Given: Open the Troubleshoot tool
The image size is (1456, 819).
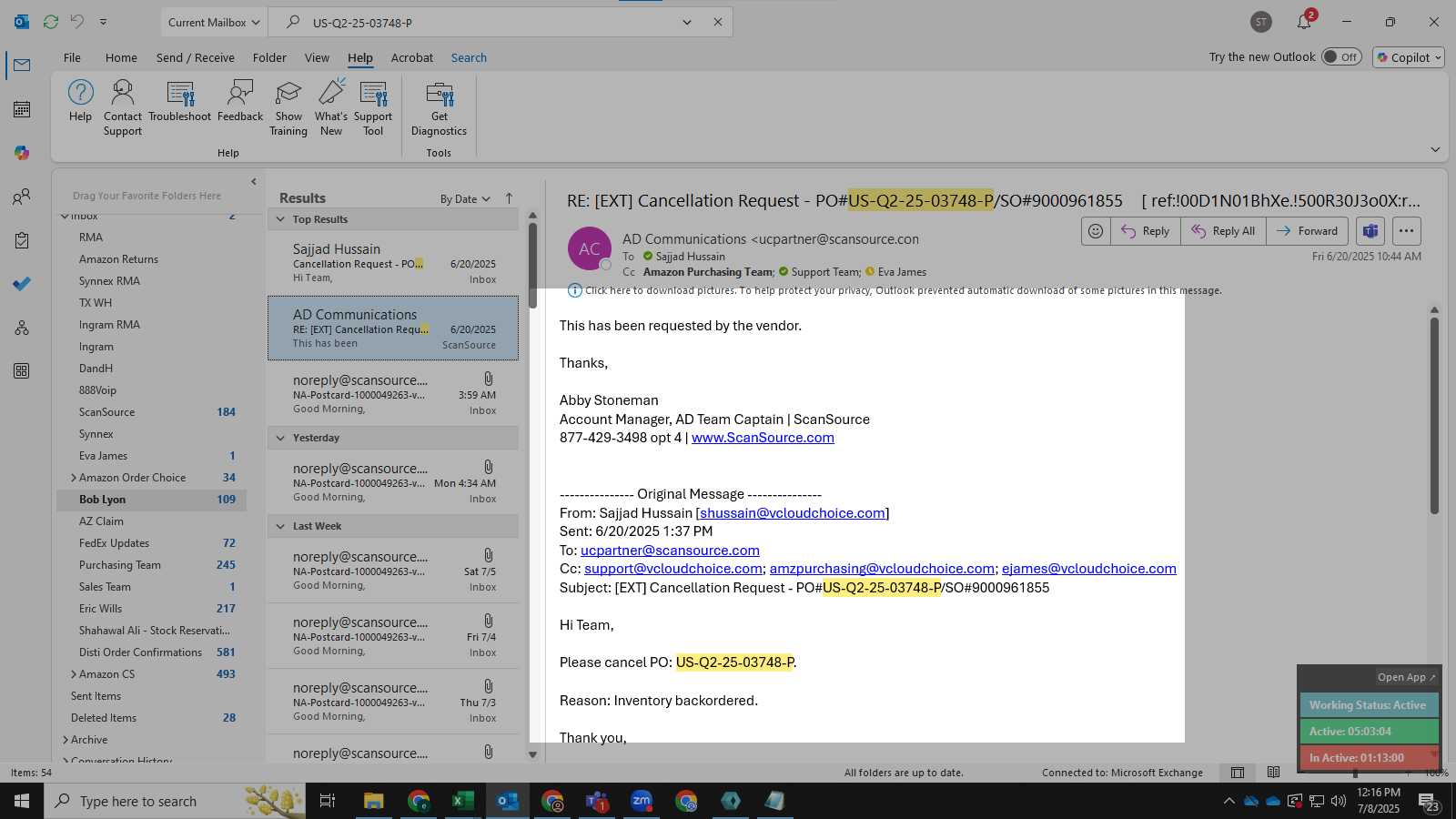Looking at the screenshot, I should (x=179, y=100).
